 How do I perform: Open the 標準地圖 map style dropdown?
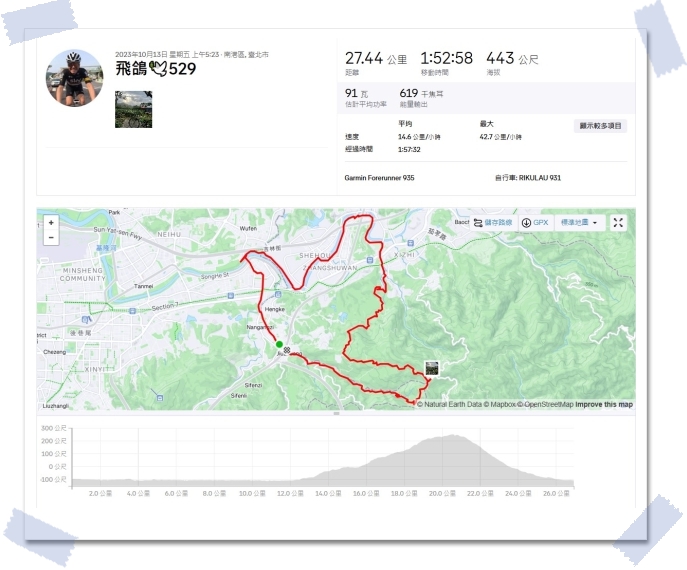[579, 223]
